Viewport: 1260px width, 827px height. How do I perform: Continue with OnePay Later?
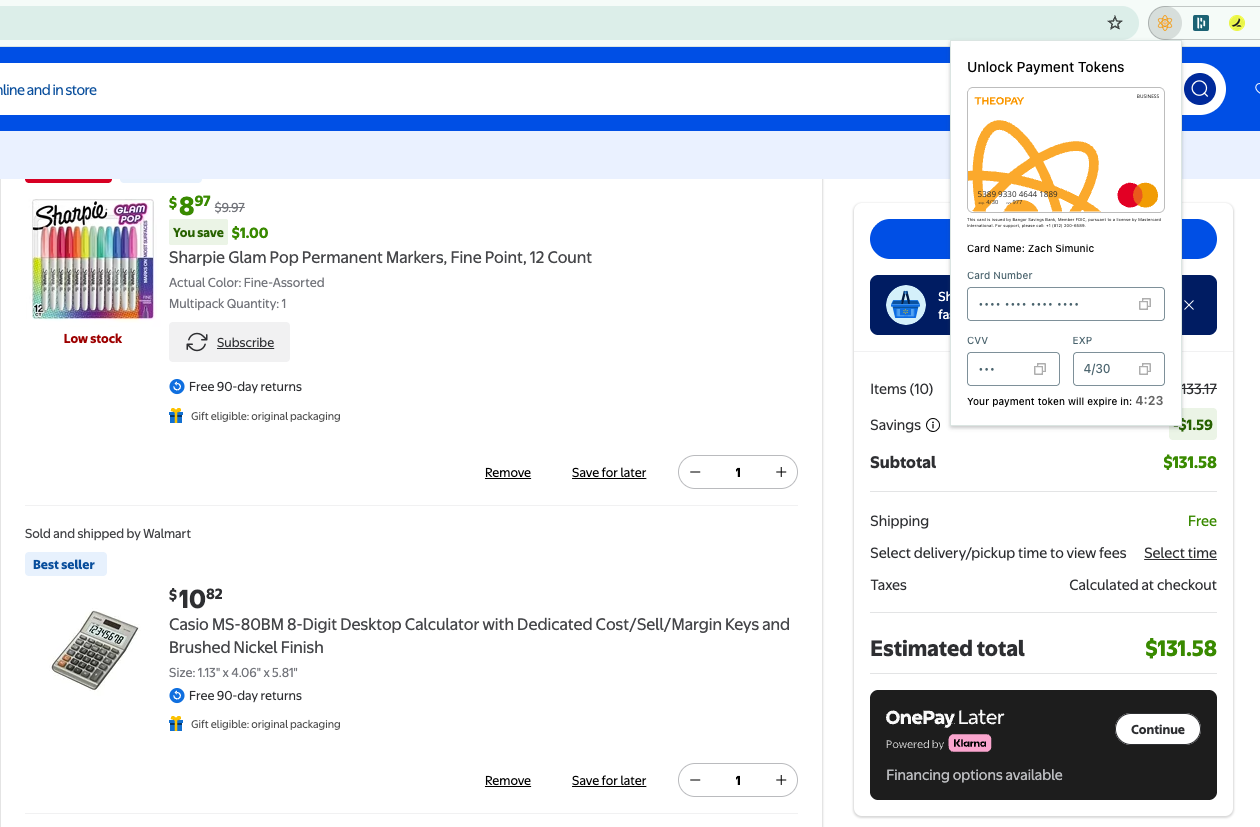[1158, 729]
